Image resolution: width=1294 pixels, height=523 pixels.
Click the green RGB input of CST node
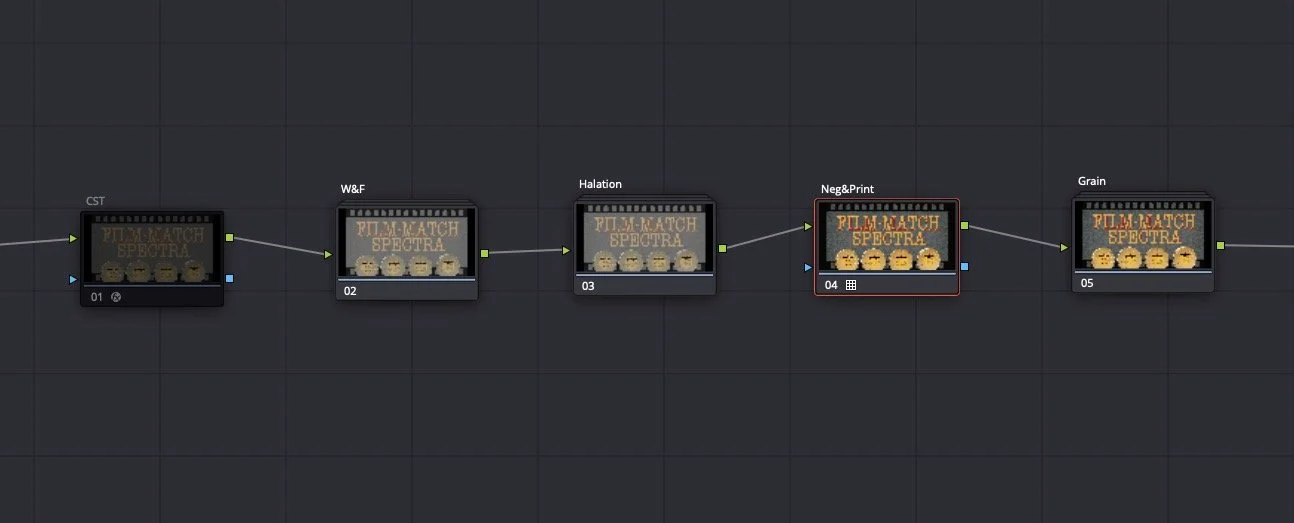[73, 239]
